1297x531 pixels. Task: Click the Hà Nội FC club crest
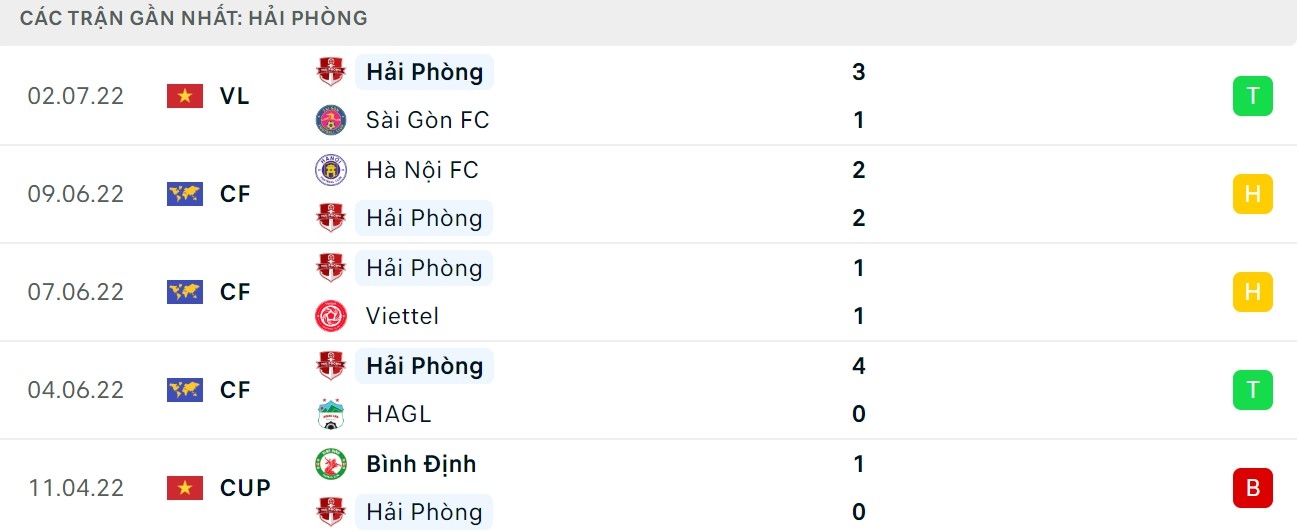click(x=330, y=170)
